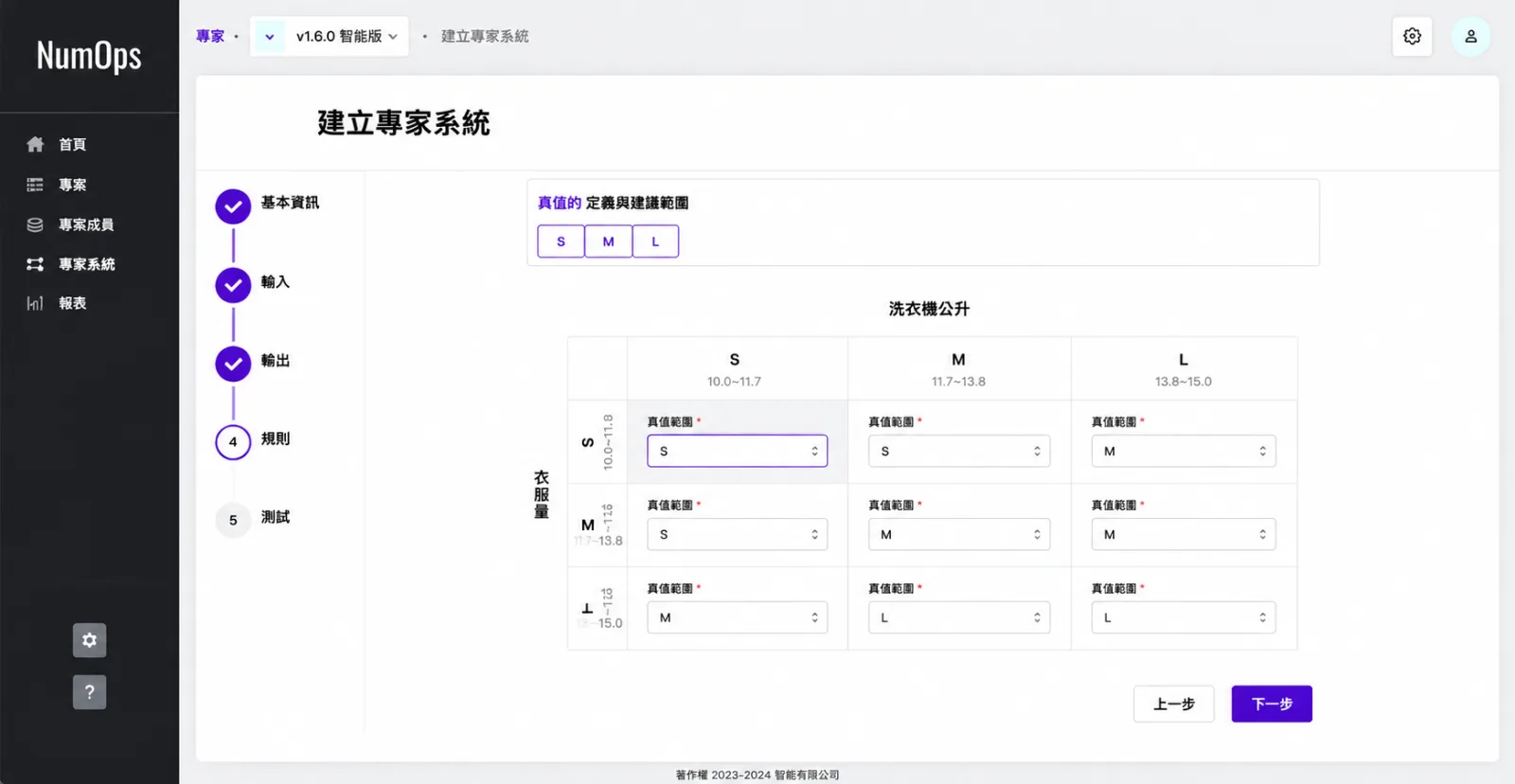Click the 專家 breadcrumb link

210,36
